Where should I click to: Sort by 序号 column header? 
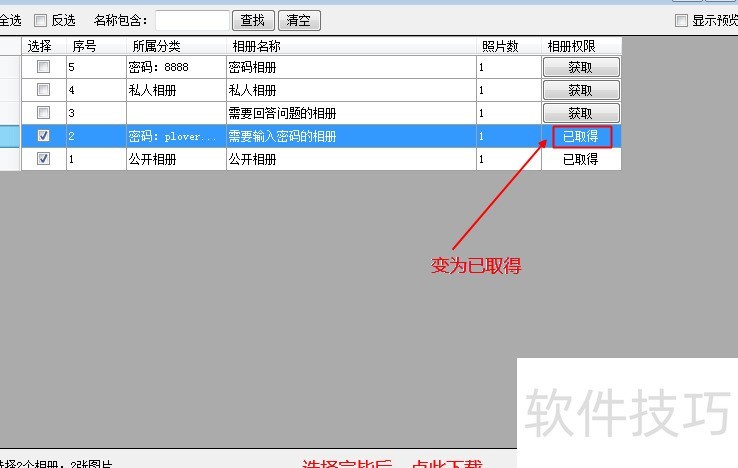(84, 46)
